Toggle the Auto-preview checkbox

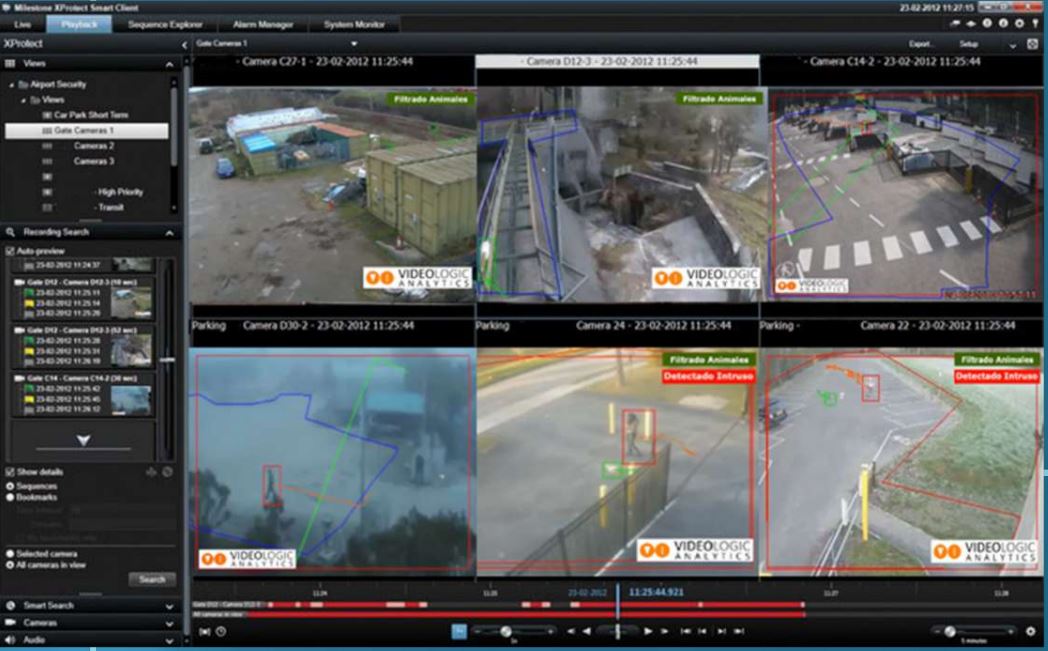[x=10, y=251]
